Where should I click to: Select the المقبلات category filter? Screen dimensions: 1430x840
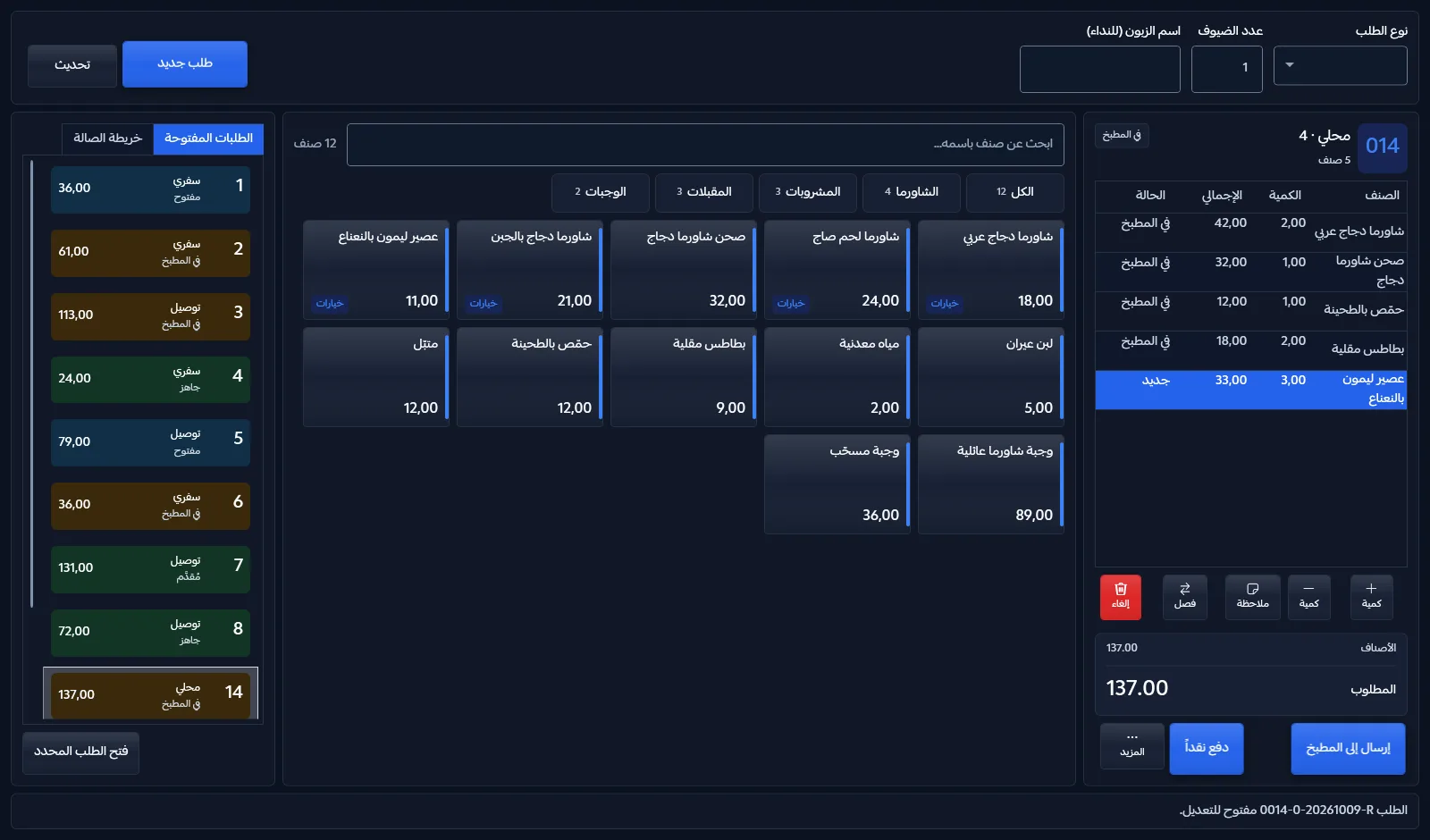click(704, 192)
